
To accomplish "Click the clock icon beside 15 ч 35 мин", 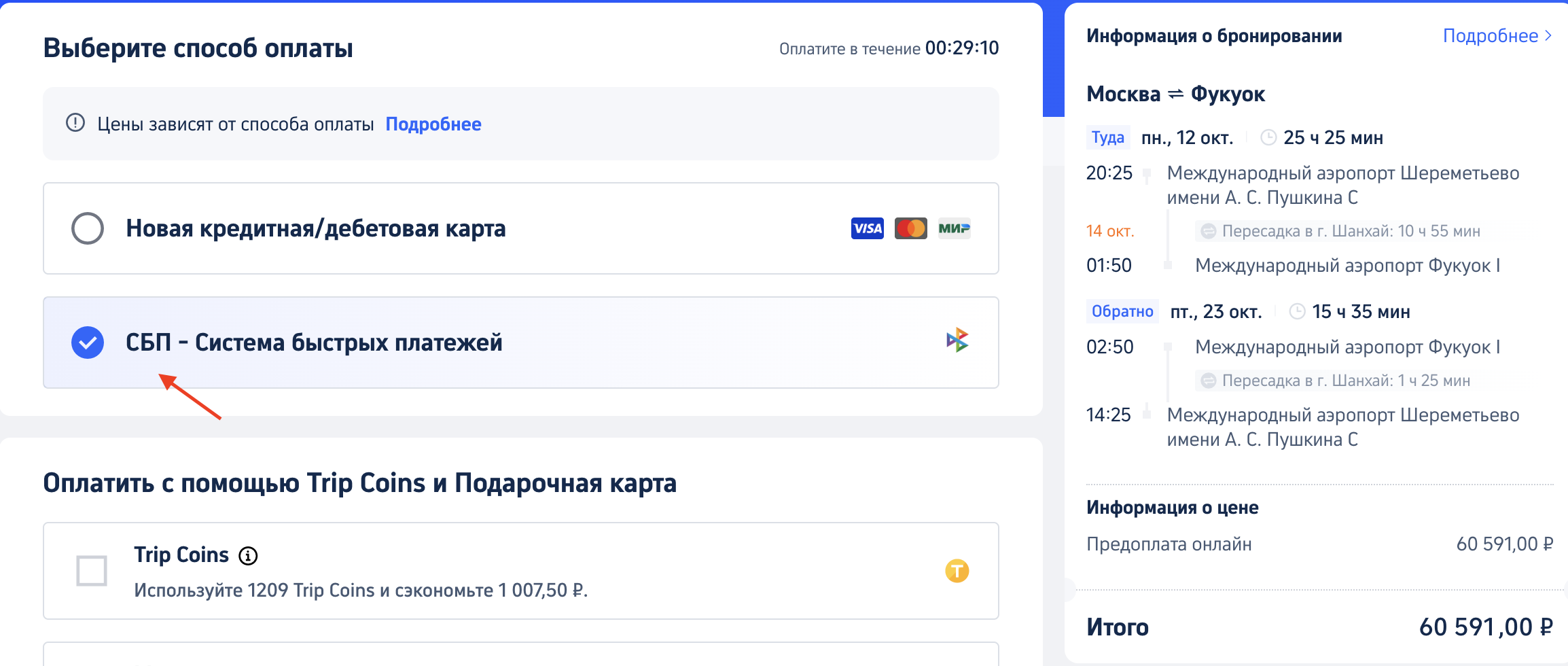I will [1297, 312].
